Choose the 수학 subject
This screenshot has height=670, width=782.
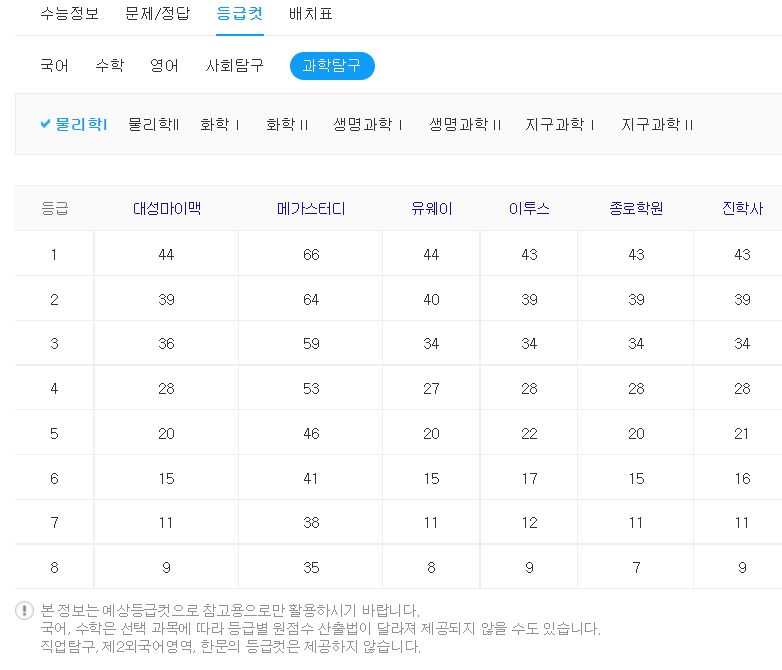tap(110, 65)
